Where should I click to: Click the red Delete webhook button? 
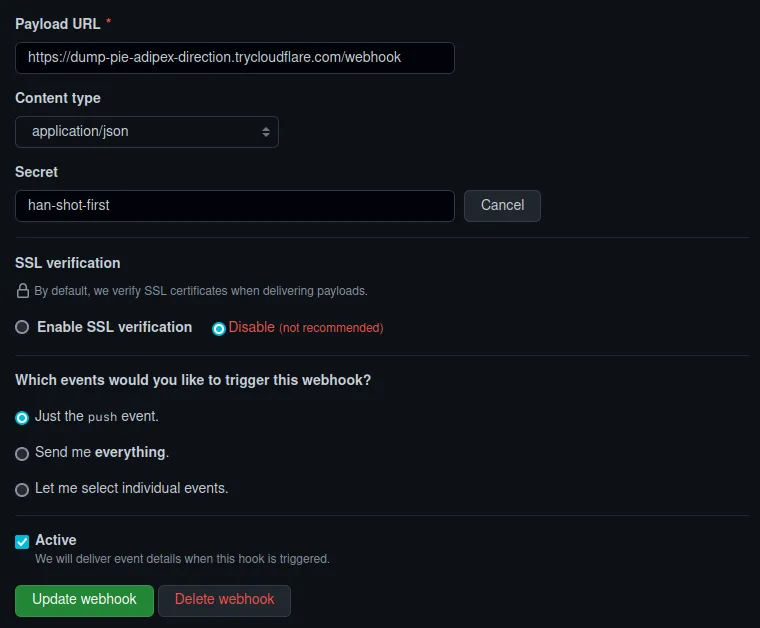pos(224,600)
